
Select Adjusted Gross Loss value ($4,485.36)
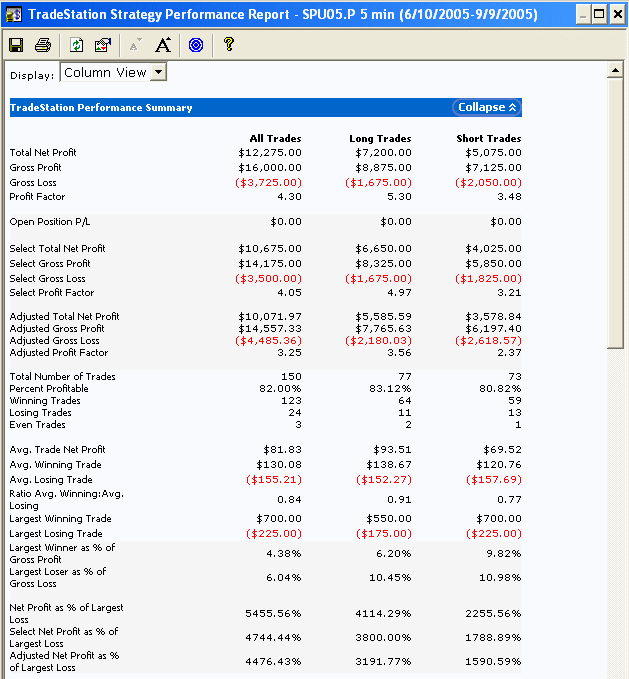pyautogui.click(x=268, y=341)
